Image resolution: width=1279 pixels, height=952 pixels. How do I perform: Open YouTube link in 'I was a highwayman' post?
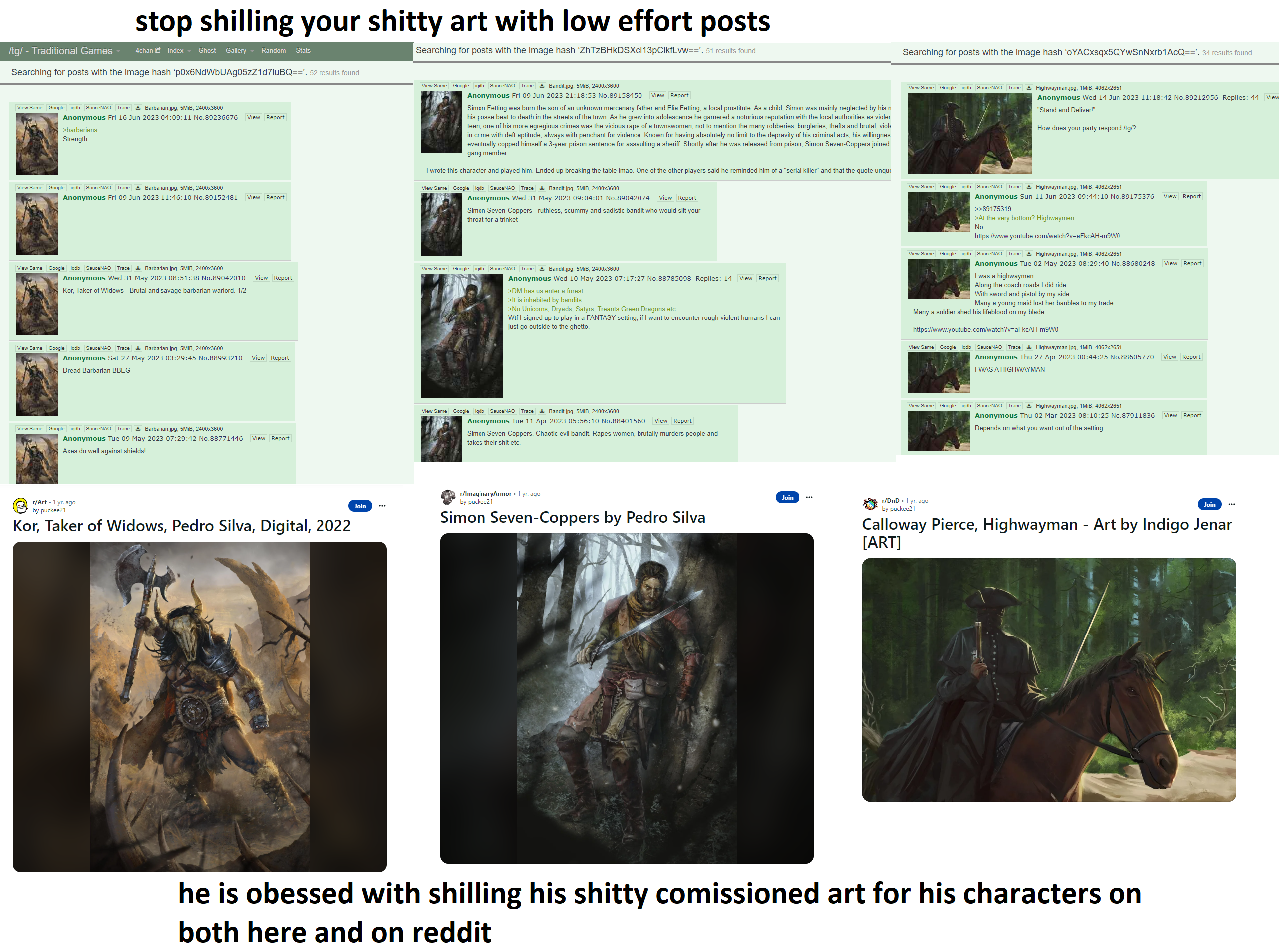tap(985, 329)
